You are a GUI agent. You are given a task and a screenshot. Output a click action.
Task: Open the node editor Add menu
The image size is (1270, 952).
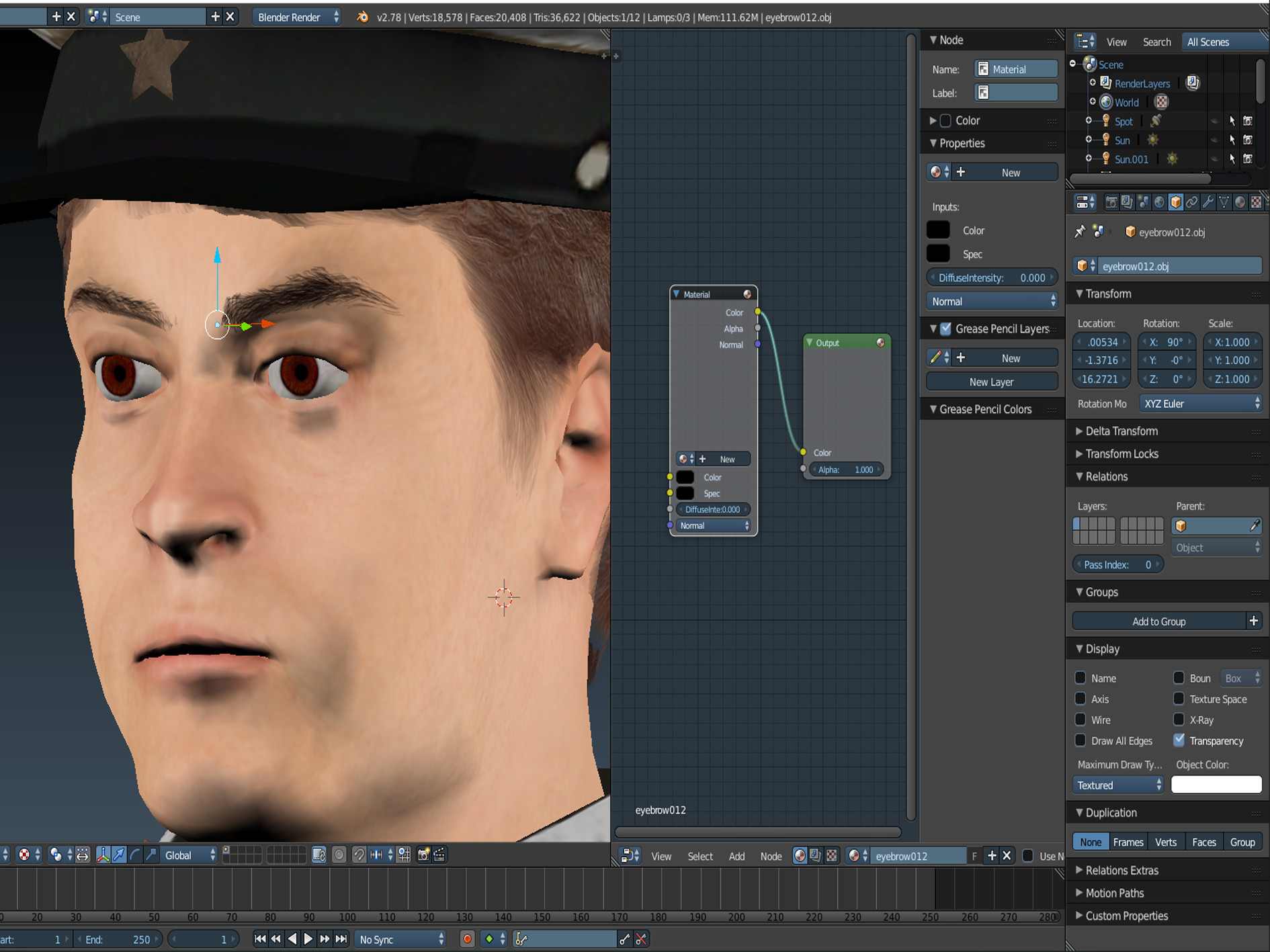click(x=737, y=856)
